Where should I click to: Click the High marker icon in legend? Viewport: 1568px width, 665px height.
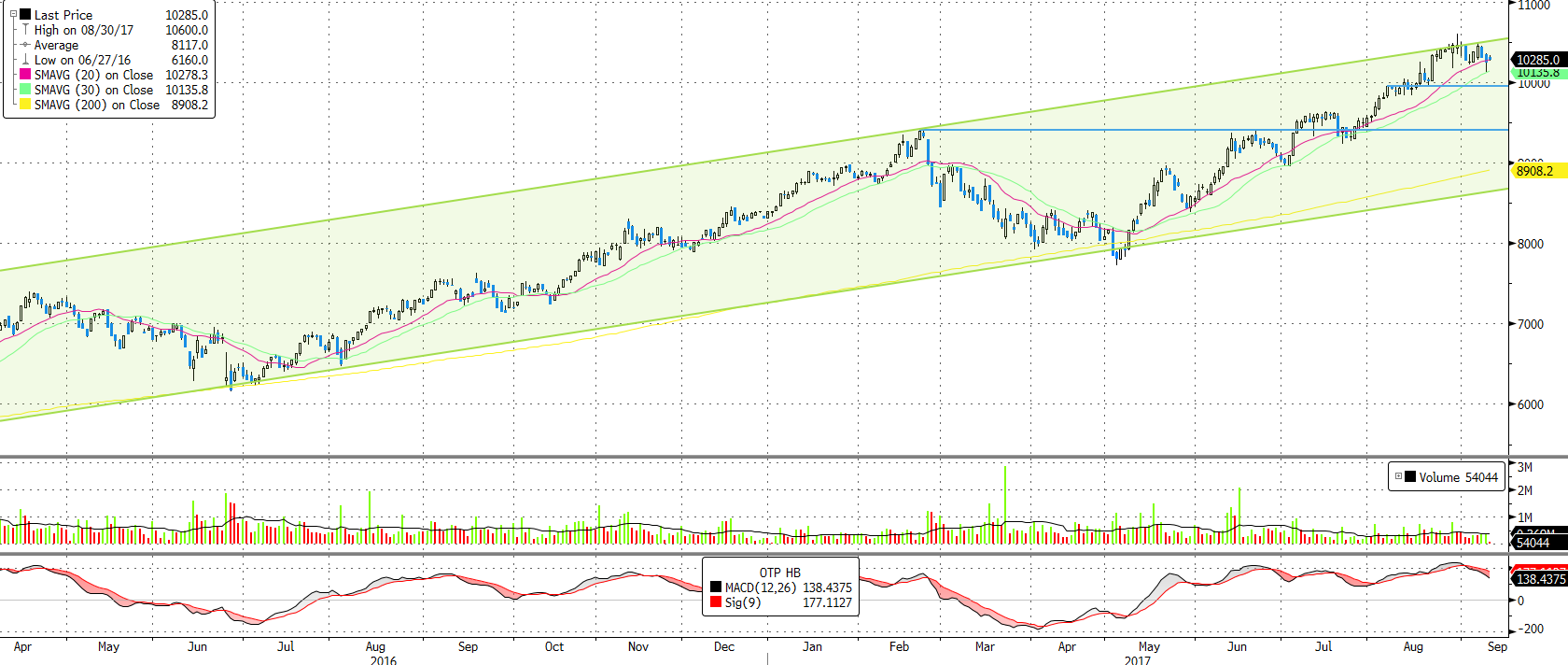(25, 30)
